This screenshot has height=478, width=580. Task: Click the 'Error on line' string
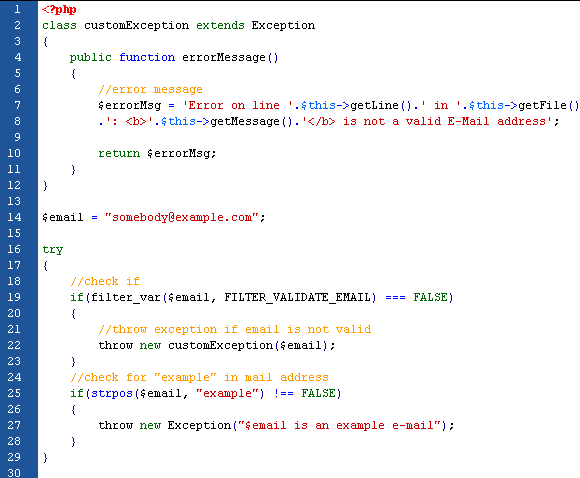tap(234, 105)
